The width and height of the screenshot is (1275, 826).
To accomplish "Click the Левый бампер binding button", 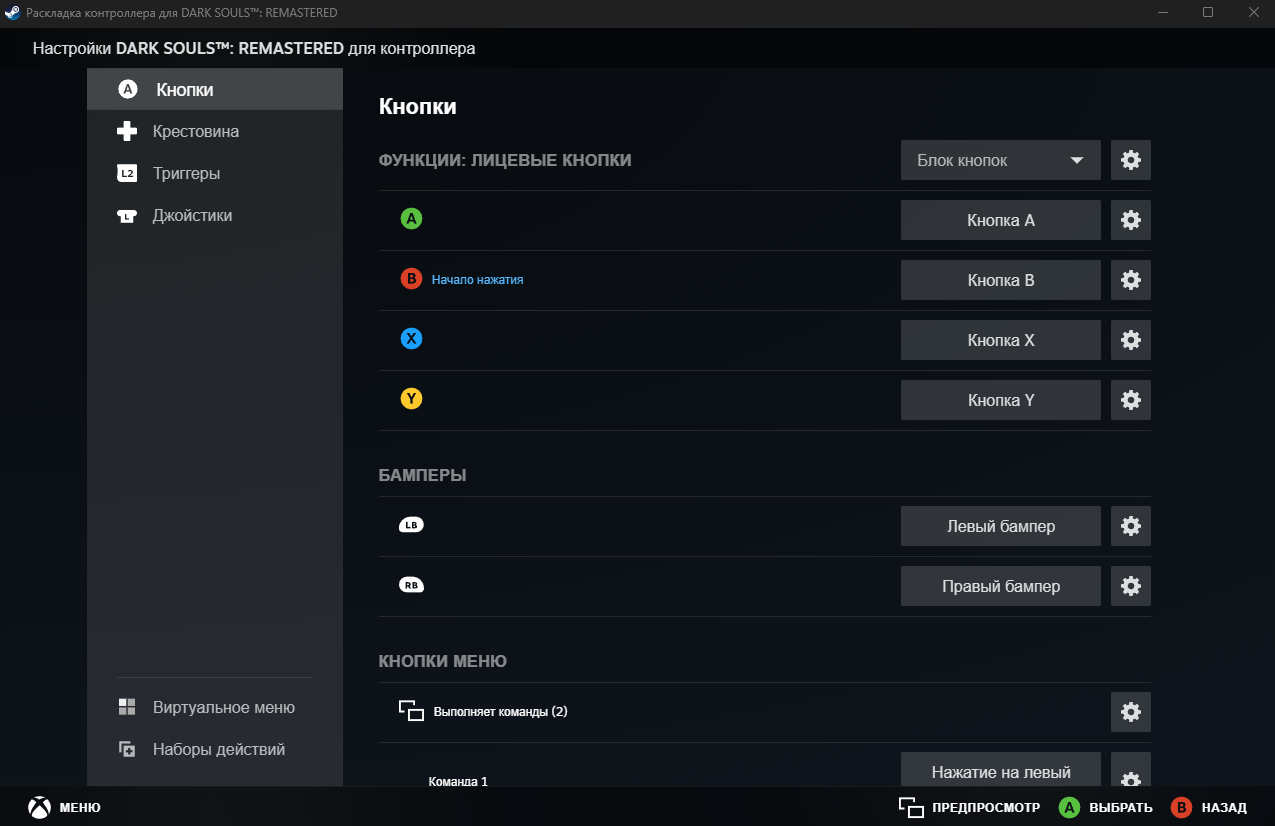I will pos(1000,526).
